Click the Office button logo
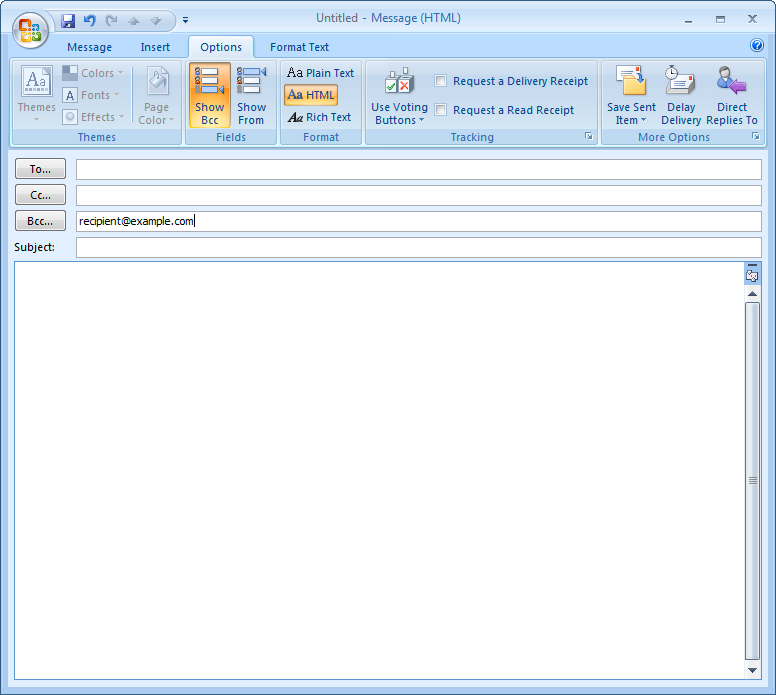The height and width of the screenshot is (695, 776). pyautogui.click(x=30, y=29)
